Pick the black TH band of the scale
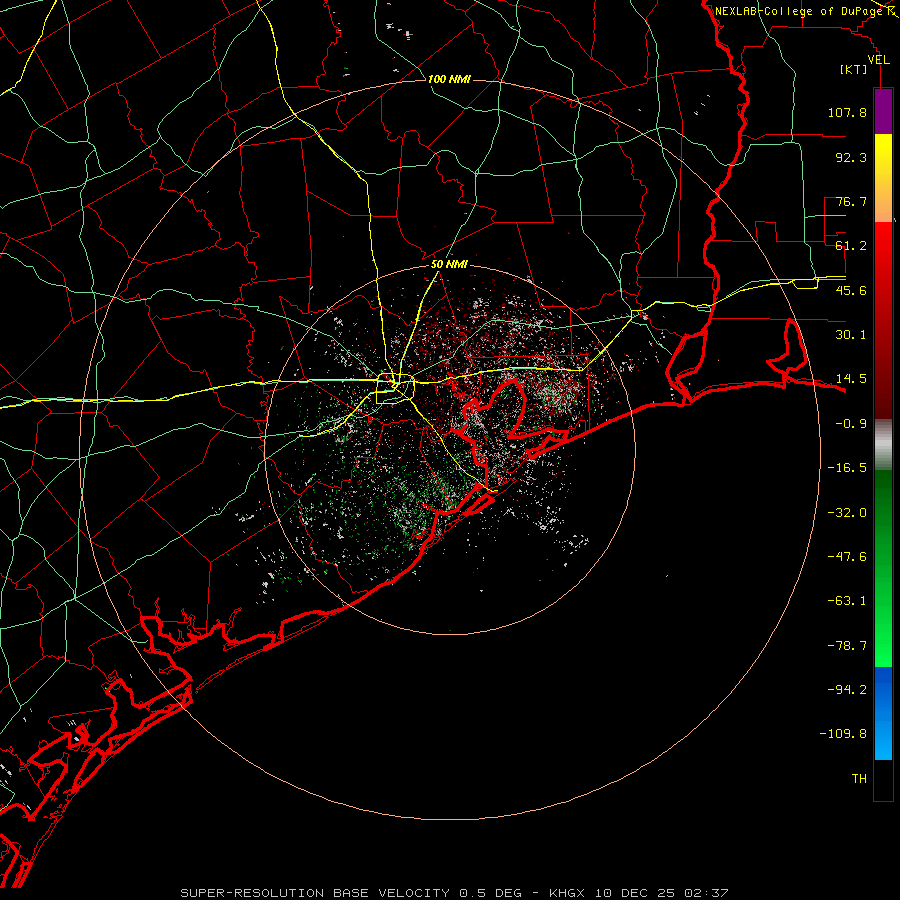This screenshot has height=900, width=900. pos(883,779)
